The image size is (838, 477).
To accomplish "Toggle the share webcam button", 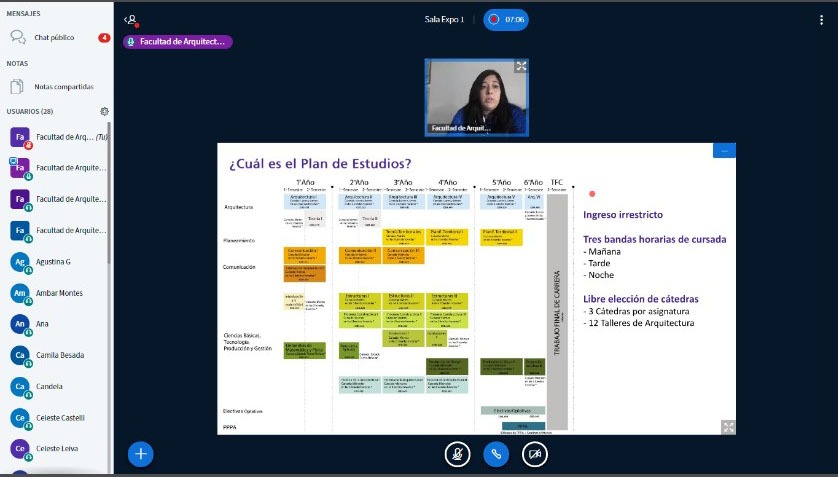I will coord(537,454).
